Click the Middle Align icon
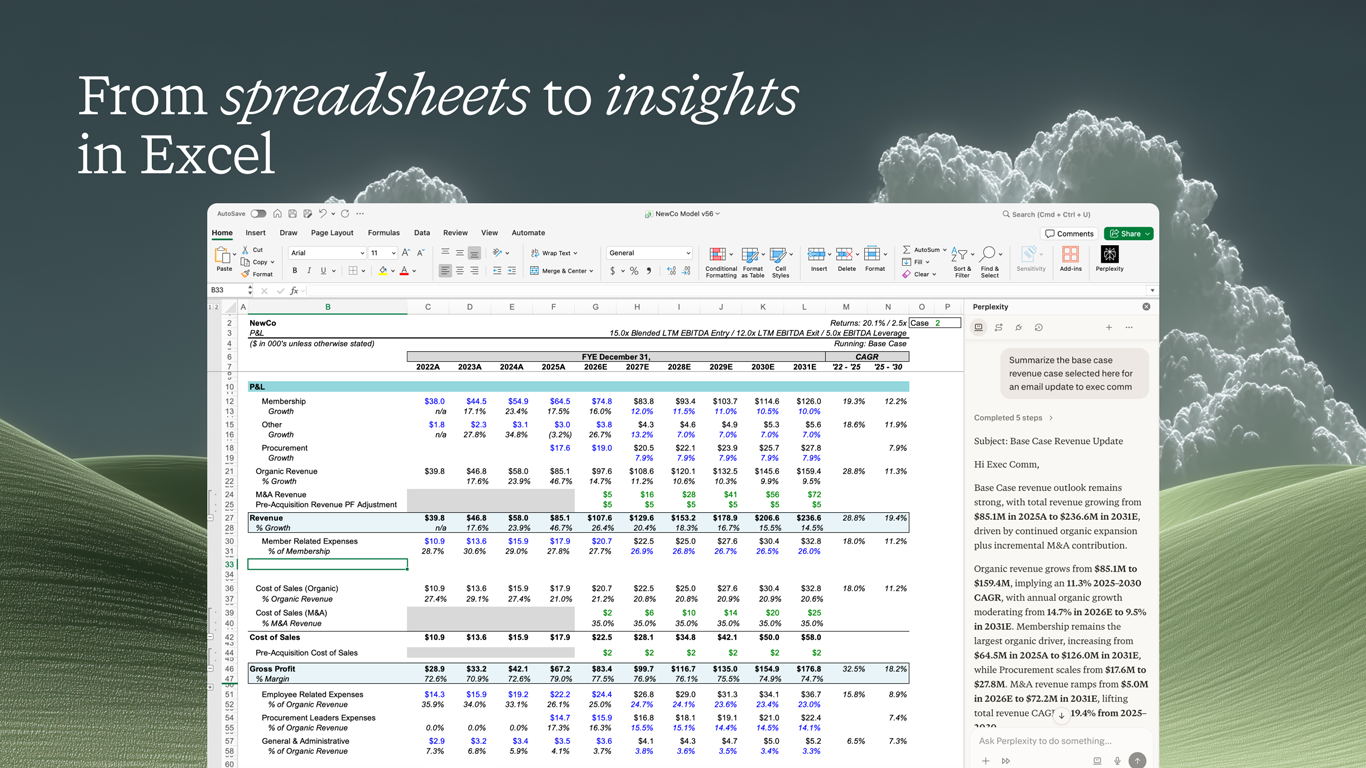Screen dimensions: 1366x768 coord(460,253)
